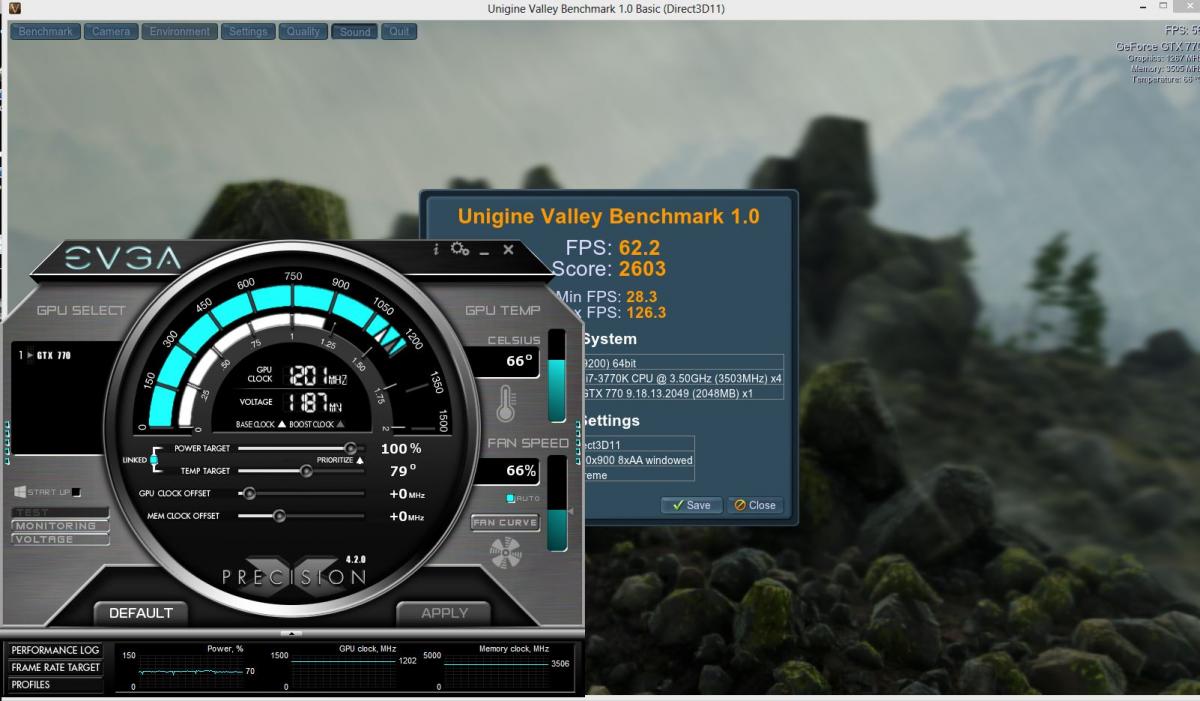
Task: Click the voltage 1187 mV readout
Action: click(x=315, y=403)
